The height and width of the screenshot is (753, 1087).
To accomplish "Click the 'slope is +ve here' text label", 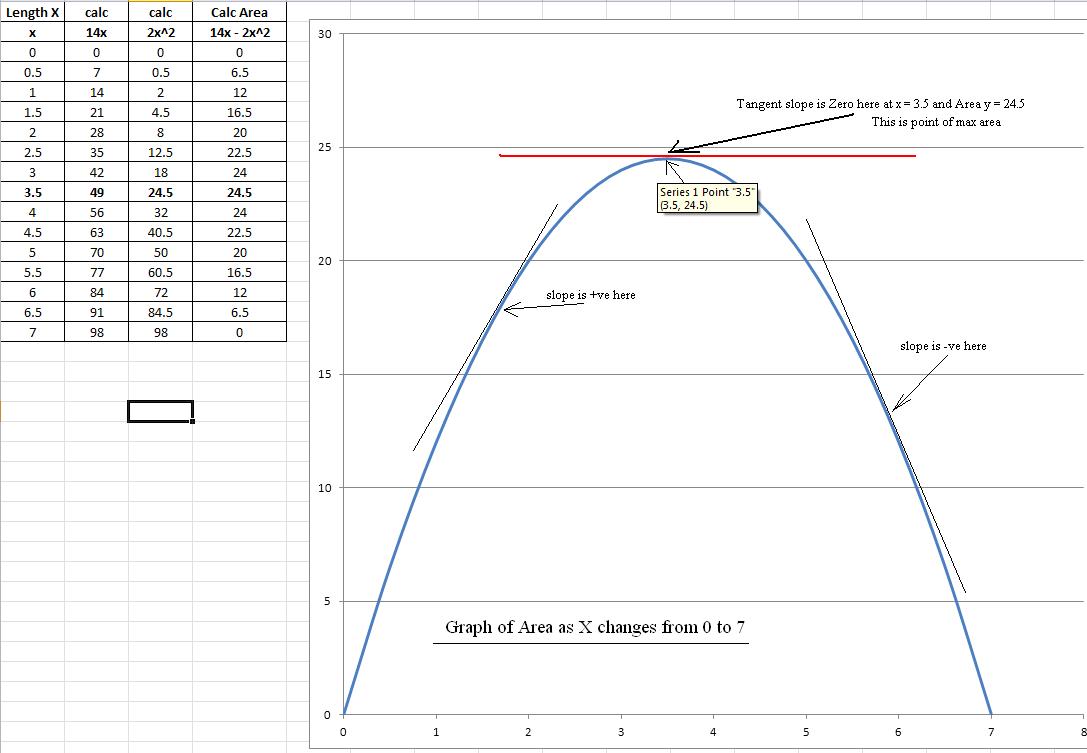I will tap(591, 295).
